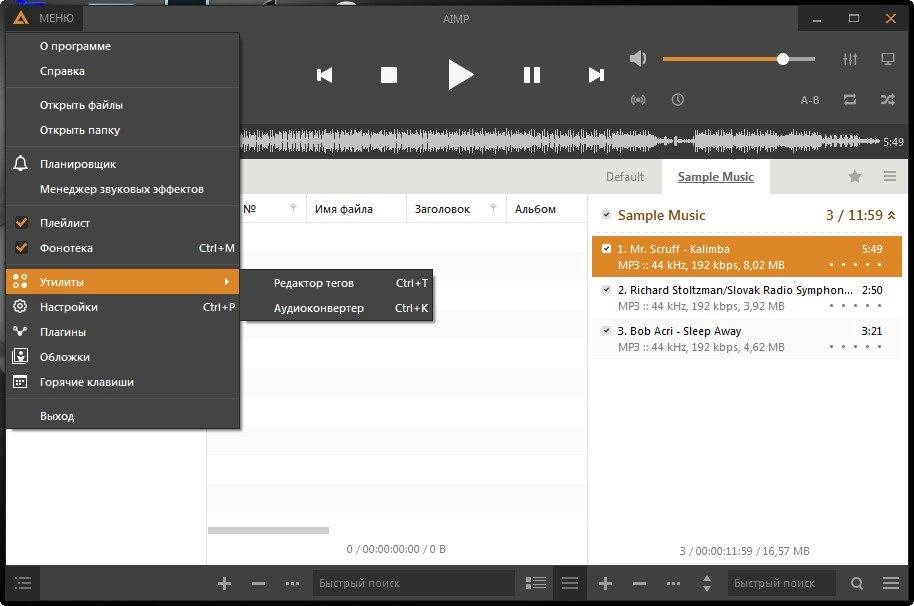Skip to the next track
The image size is (914, 606).
pyautogui.click(x=596, y=75)
